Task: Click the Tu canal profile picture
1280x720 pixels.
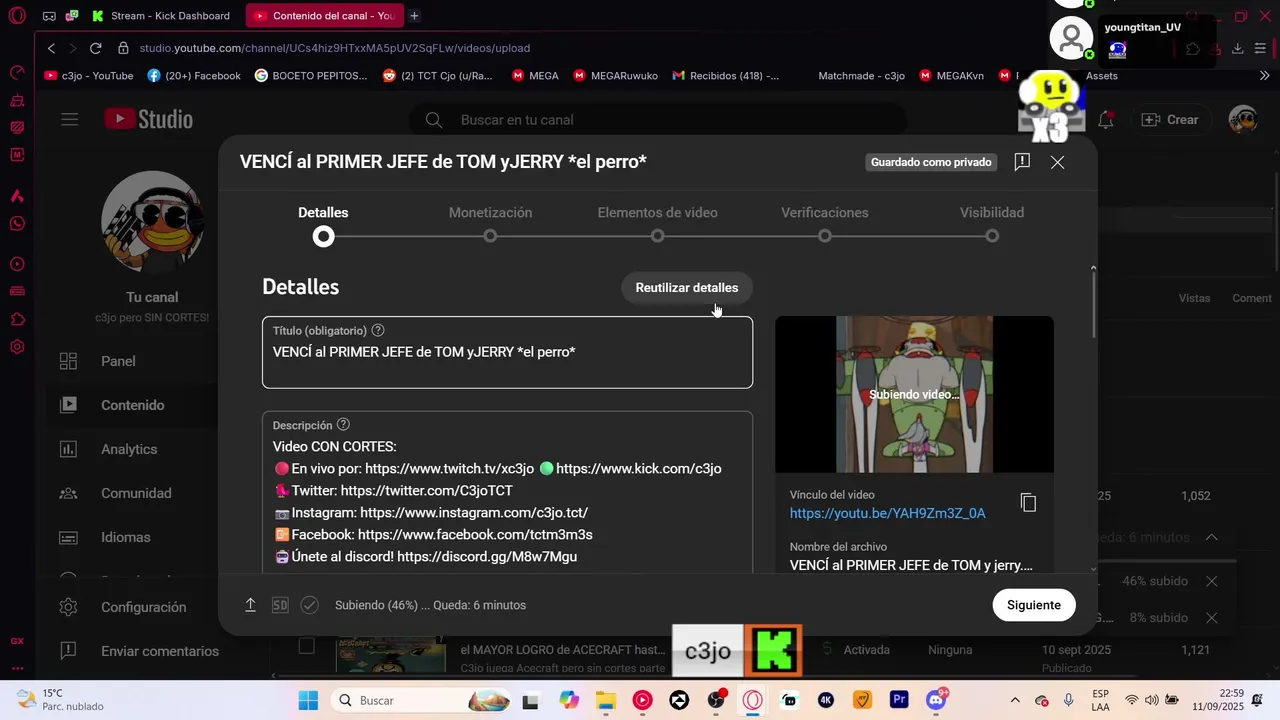Action: [153, 221]
